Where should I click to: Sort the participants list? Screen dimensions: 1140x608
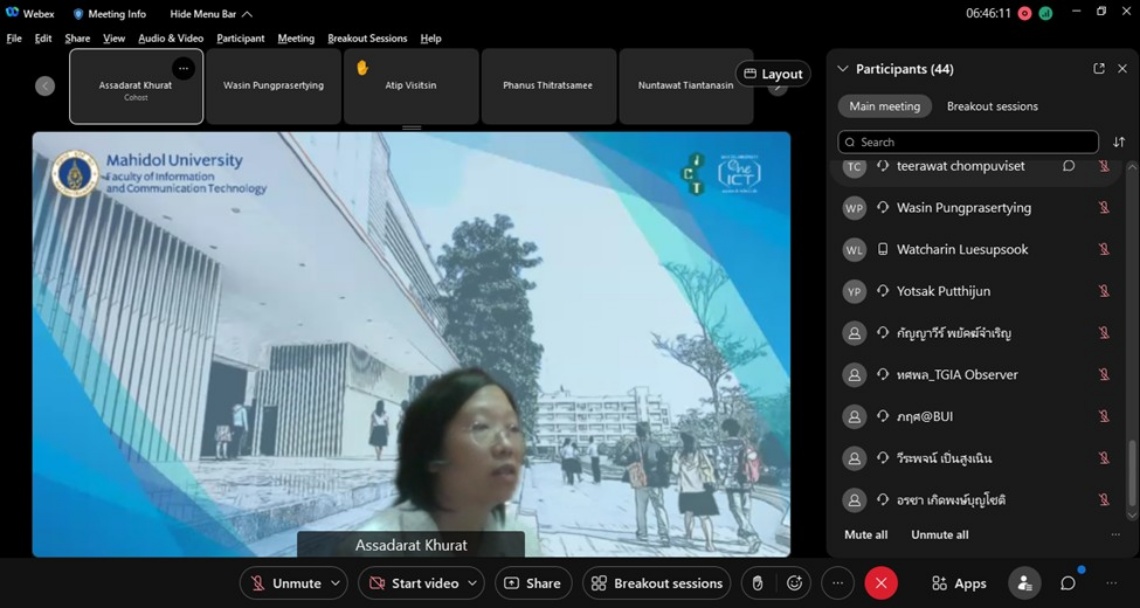click(x=1119, y=142)
